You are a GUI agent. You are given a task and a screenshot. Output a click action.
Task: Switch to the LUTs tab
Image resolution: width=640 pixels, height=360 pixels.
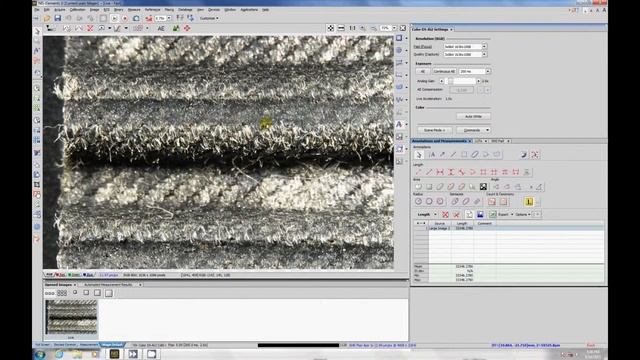(478, 141)
